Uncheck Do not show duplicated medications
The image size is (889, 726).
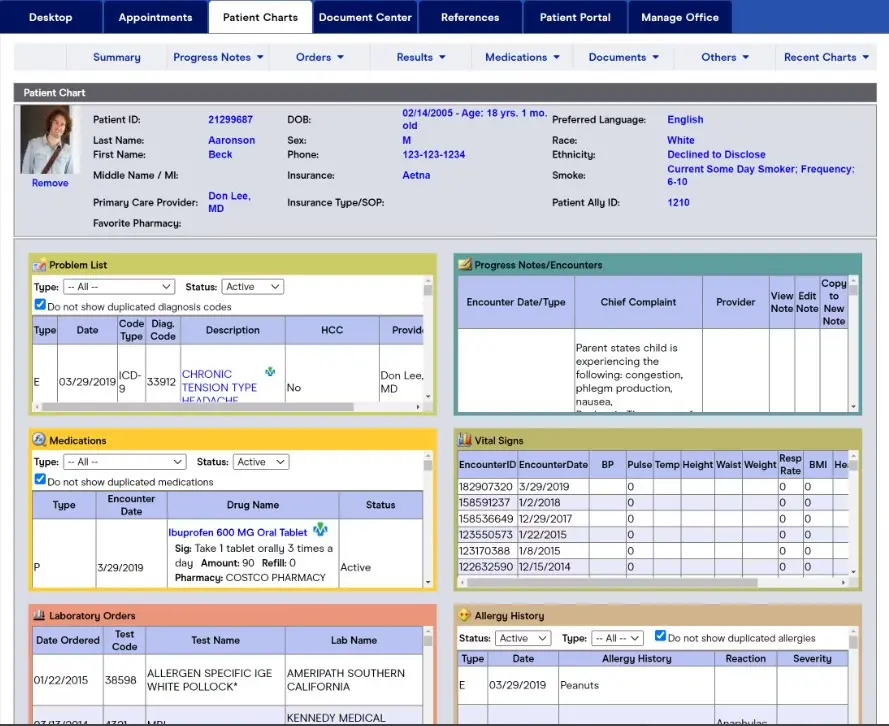pyautogui.click(x=38, y=479)
